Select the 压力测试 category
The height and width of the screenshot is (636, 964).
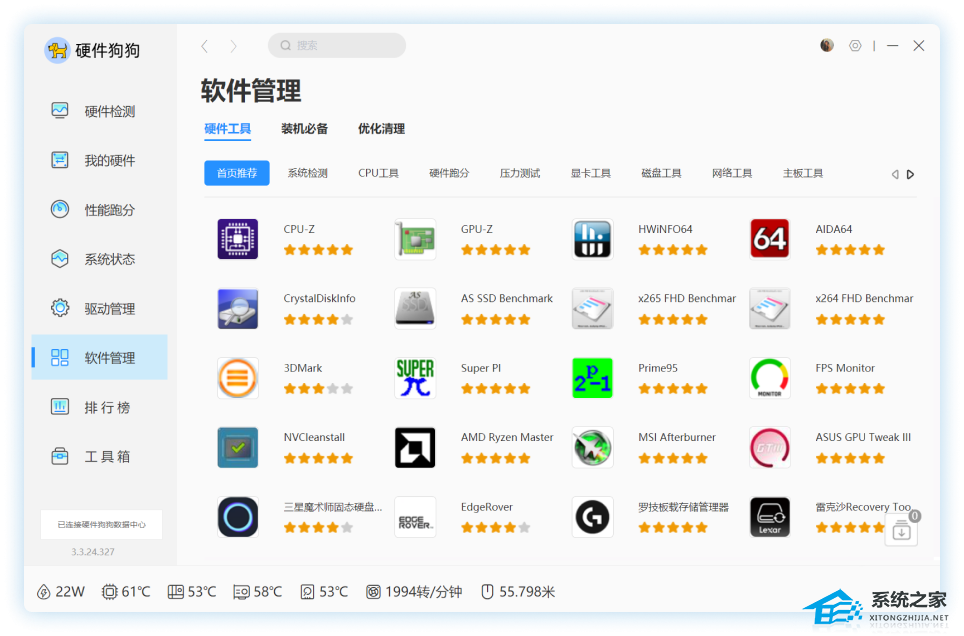[520, 173]
